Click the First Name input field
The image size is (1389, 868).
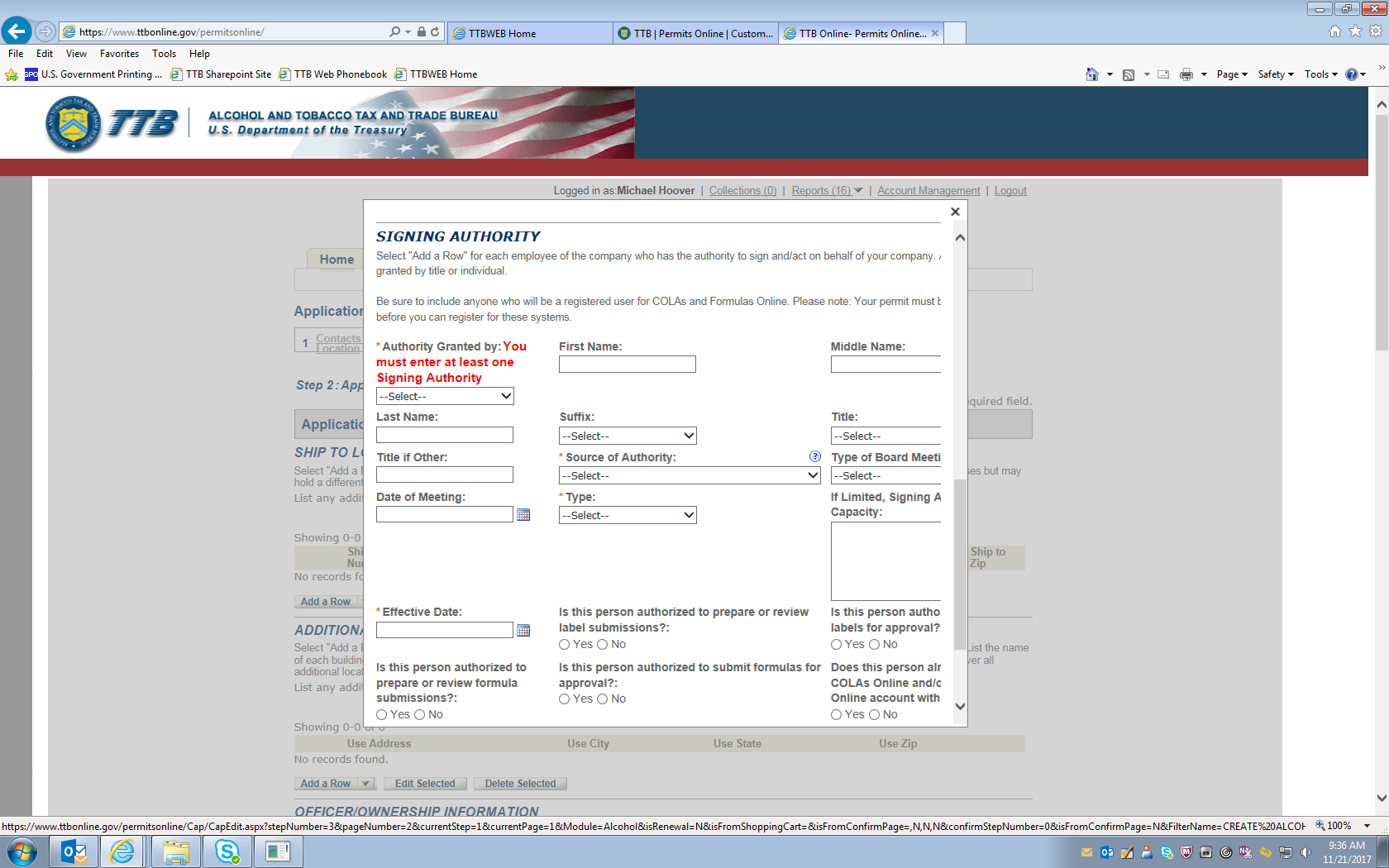627,365
